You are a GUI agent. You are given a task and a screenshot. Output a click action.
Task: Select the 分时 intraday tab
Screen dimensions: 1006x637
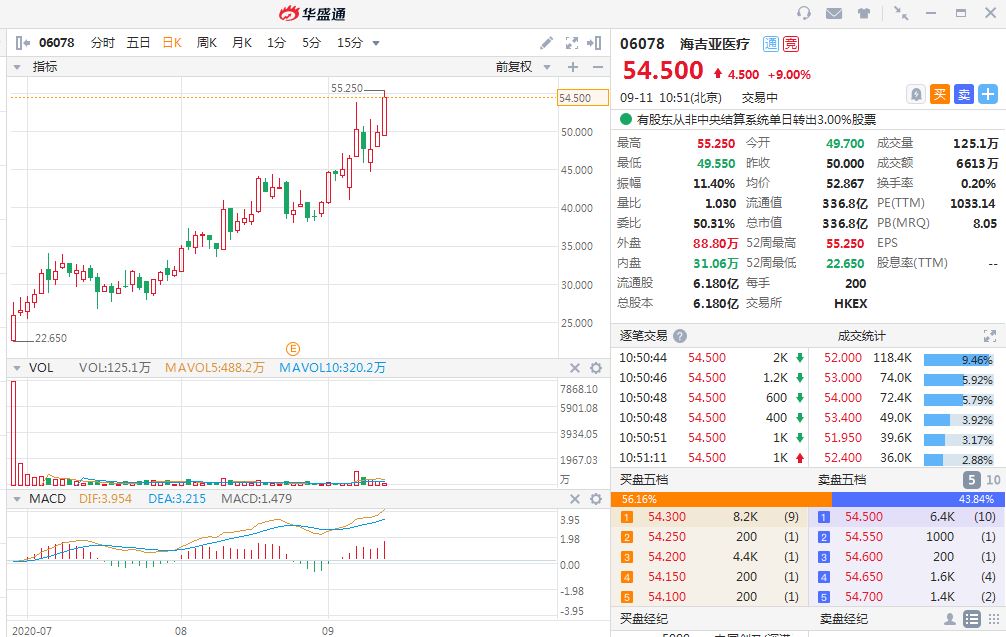pyautogui.click(x=103, y=43)
